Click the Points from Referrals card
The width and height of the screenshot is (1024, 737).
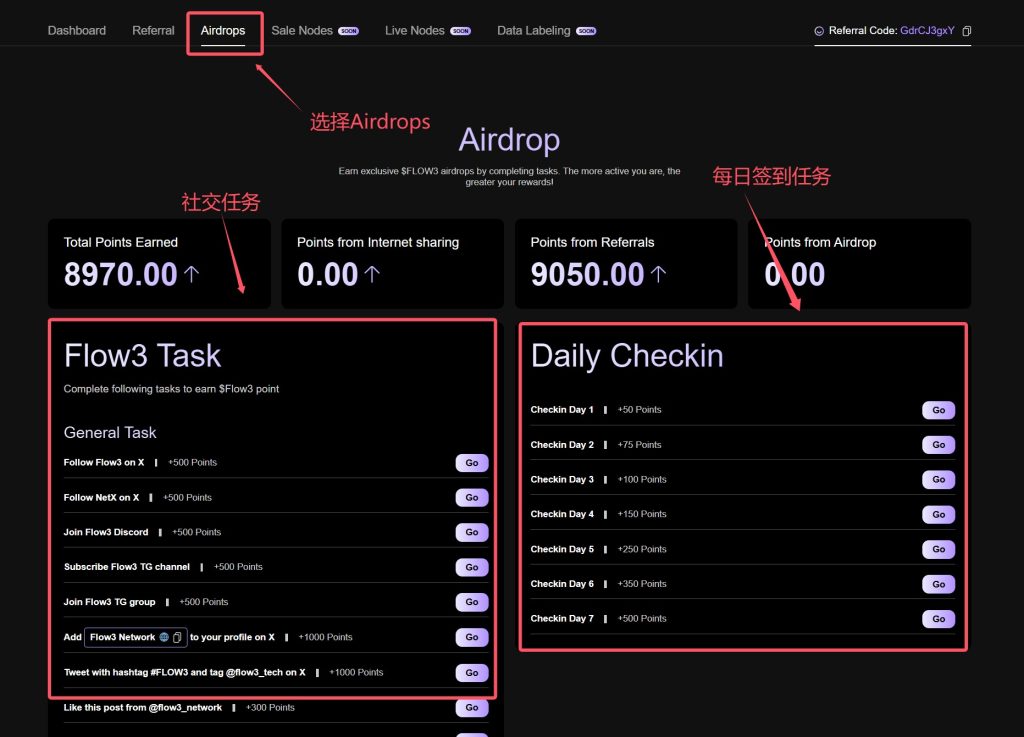[x=626, y=264]
